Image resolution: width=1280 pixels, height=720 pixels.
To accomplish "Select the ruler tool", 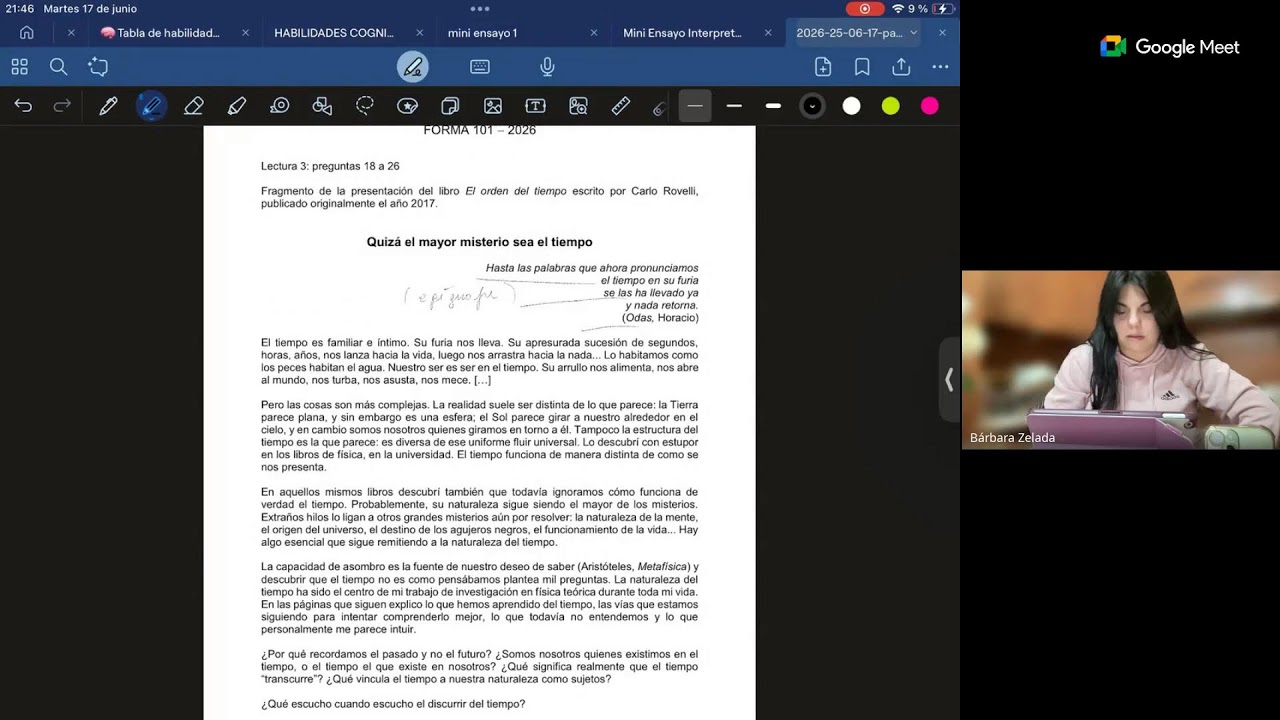I will [621, 106].
